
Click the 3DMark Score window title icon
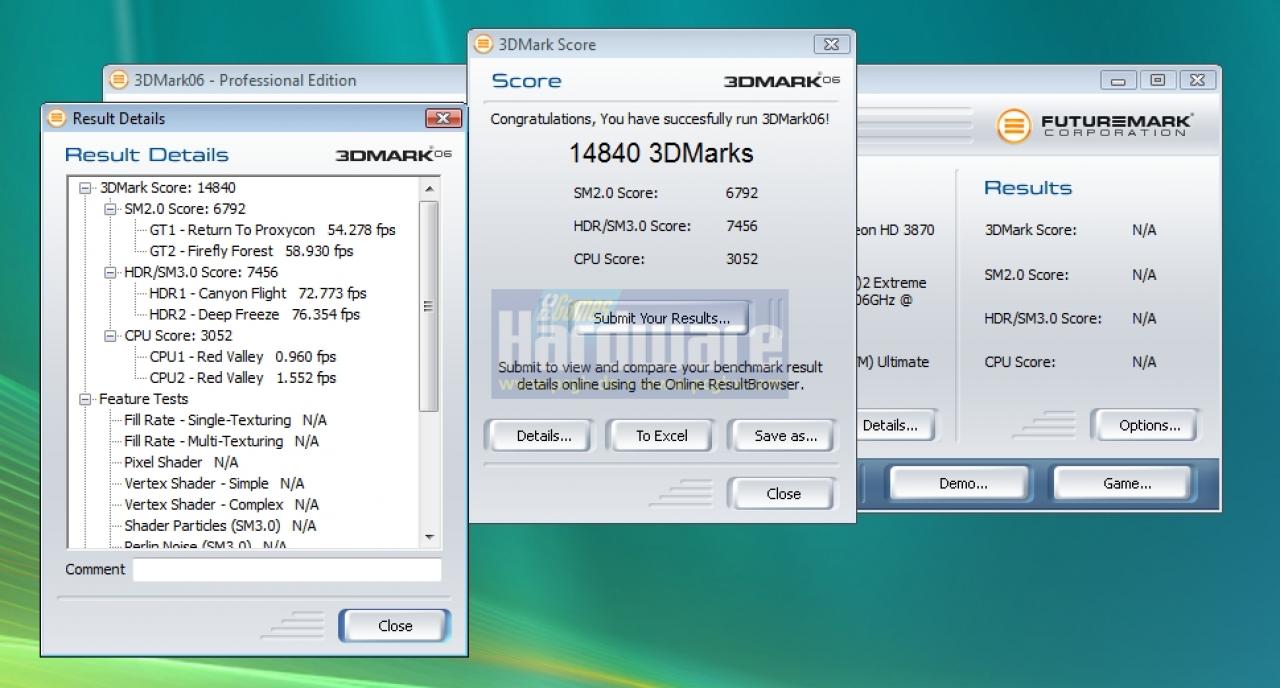(x=483, y=44)
